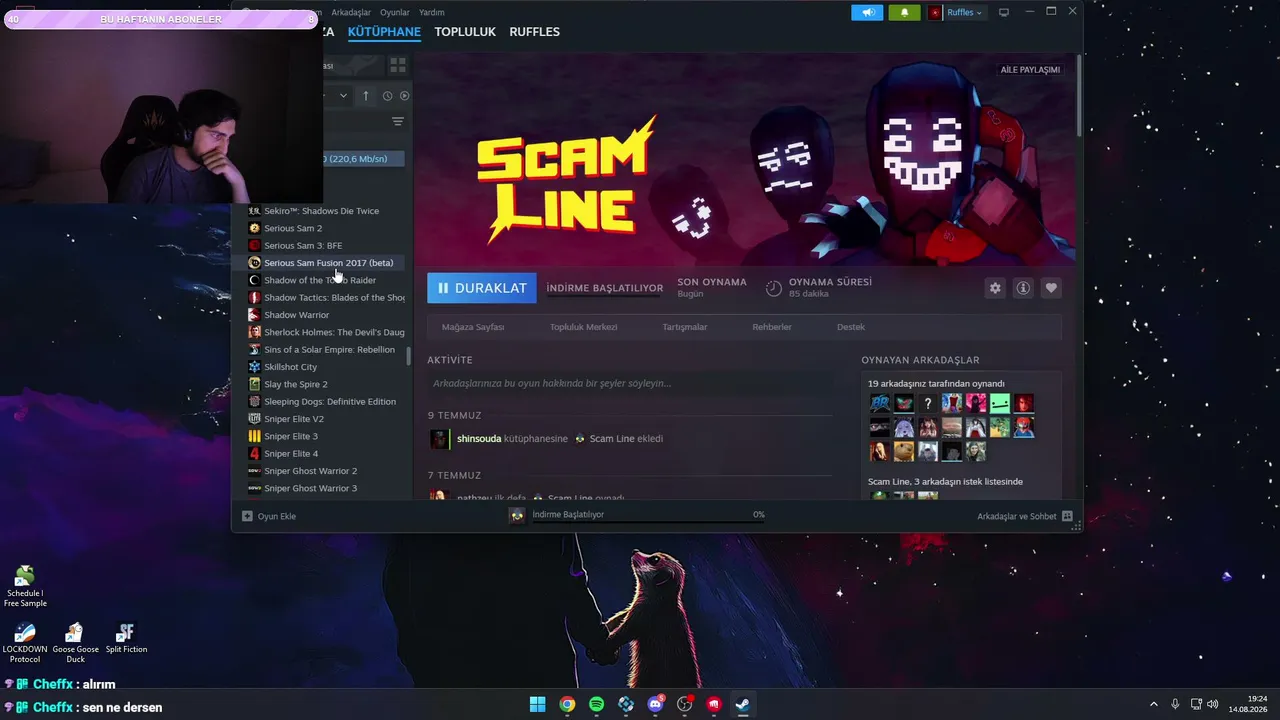Open the Friends and Chat icon

click(1067, 516)
